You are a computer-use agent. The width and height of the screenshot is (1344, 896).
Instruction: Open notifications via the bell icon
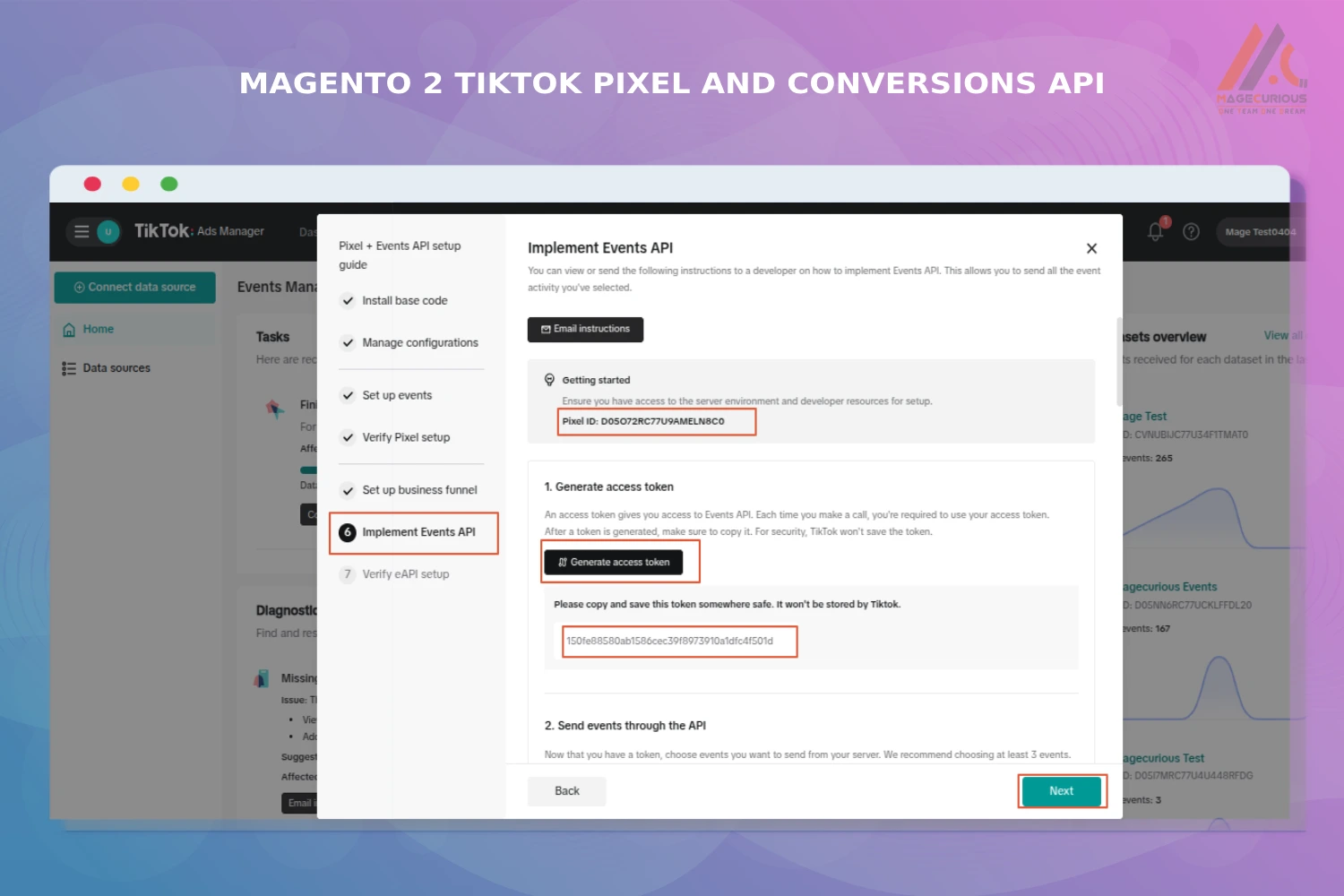coord(1155,231)
